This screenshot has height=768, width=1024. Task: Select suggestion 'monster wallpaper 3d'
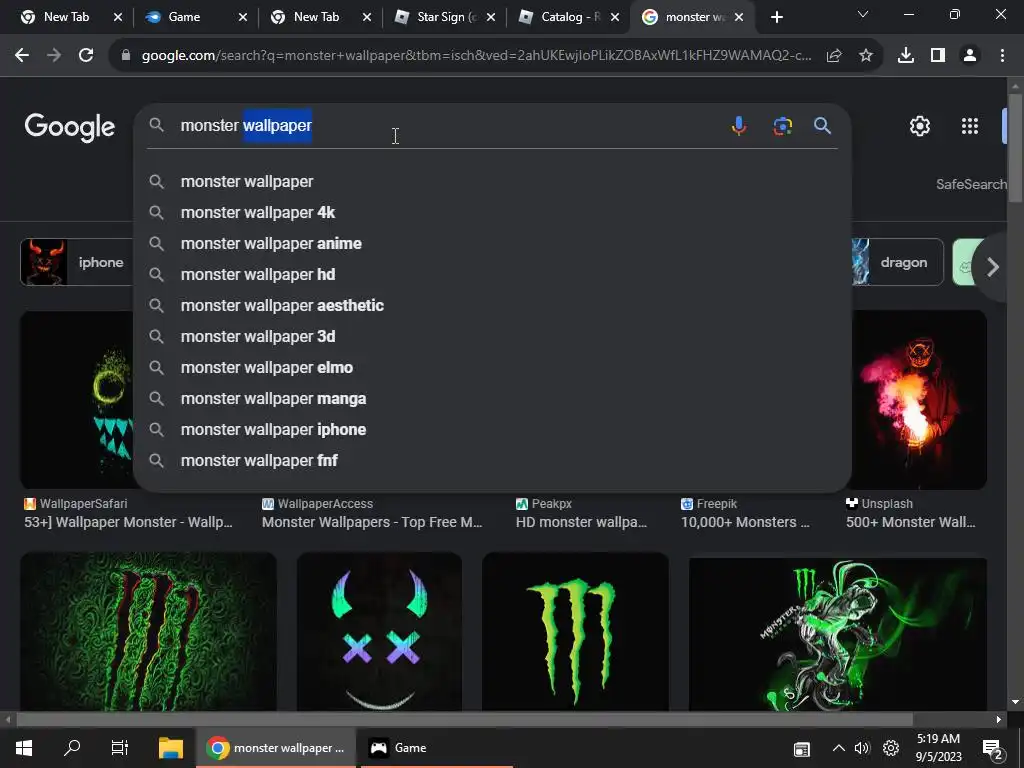492,337
